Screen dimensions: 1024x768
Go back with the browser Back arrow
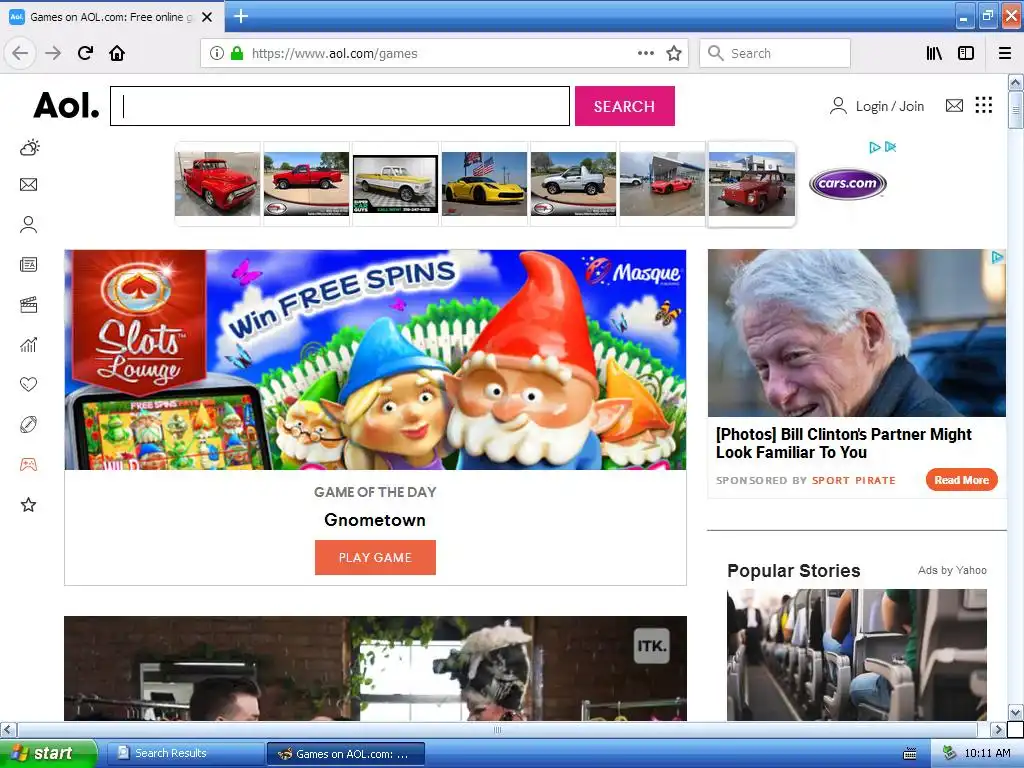click(x=20, y=53)
